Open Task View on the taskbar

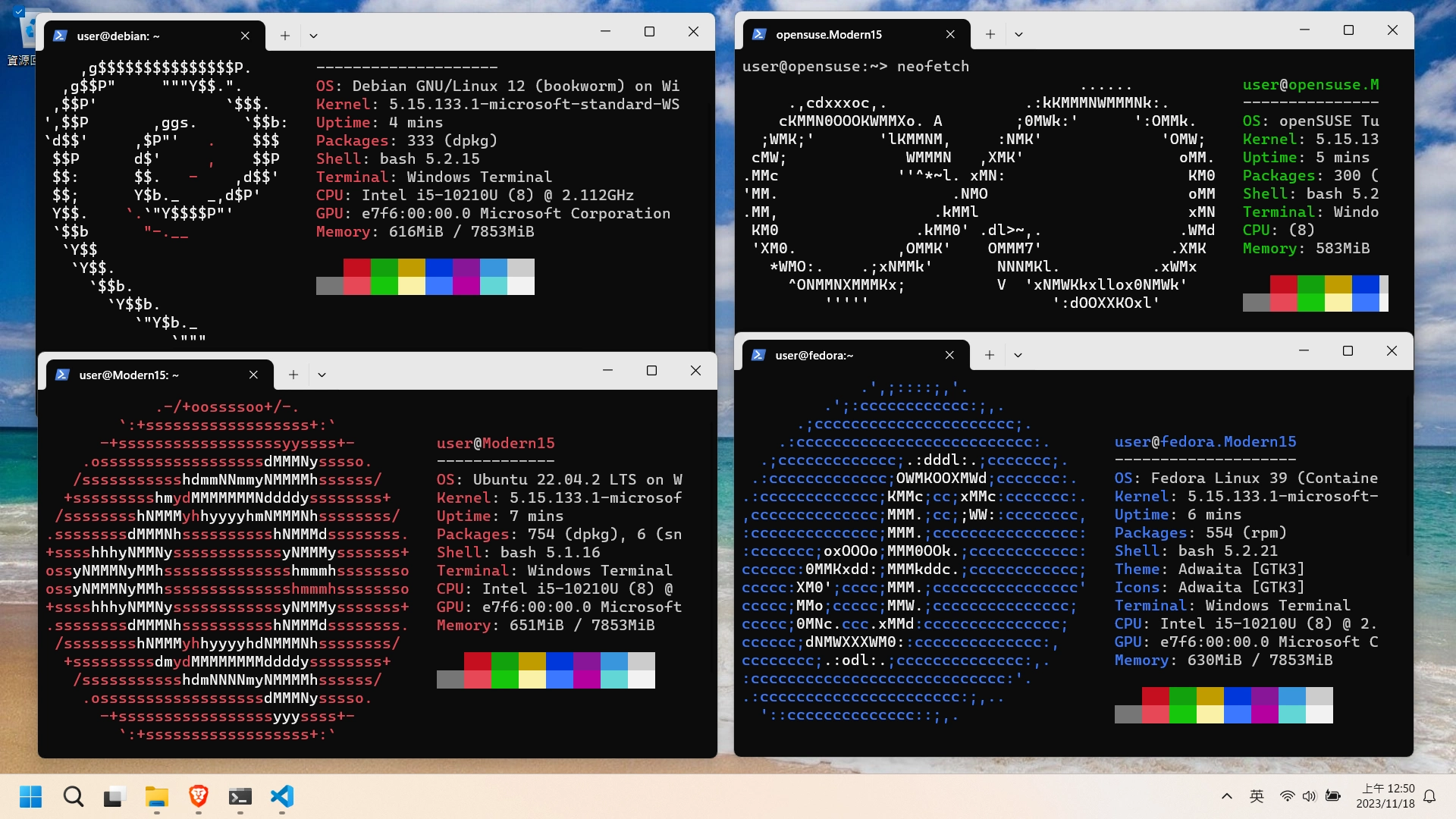coord(112,797)
